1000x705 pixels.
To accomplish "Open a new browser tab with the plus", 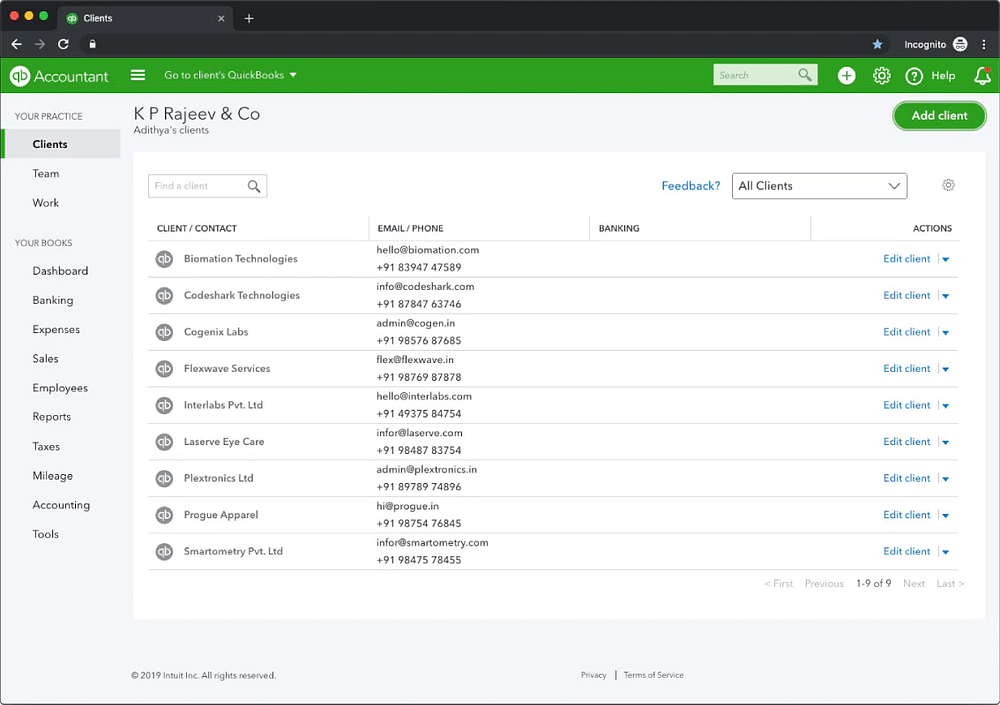I will [x=249, y=19].
